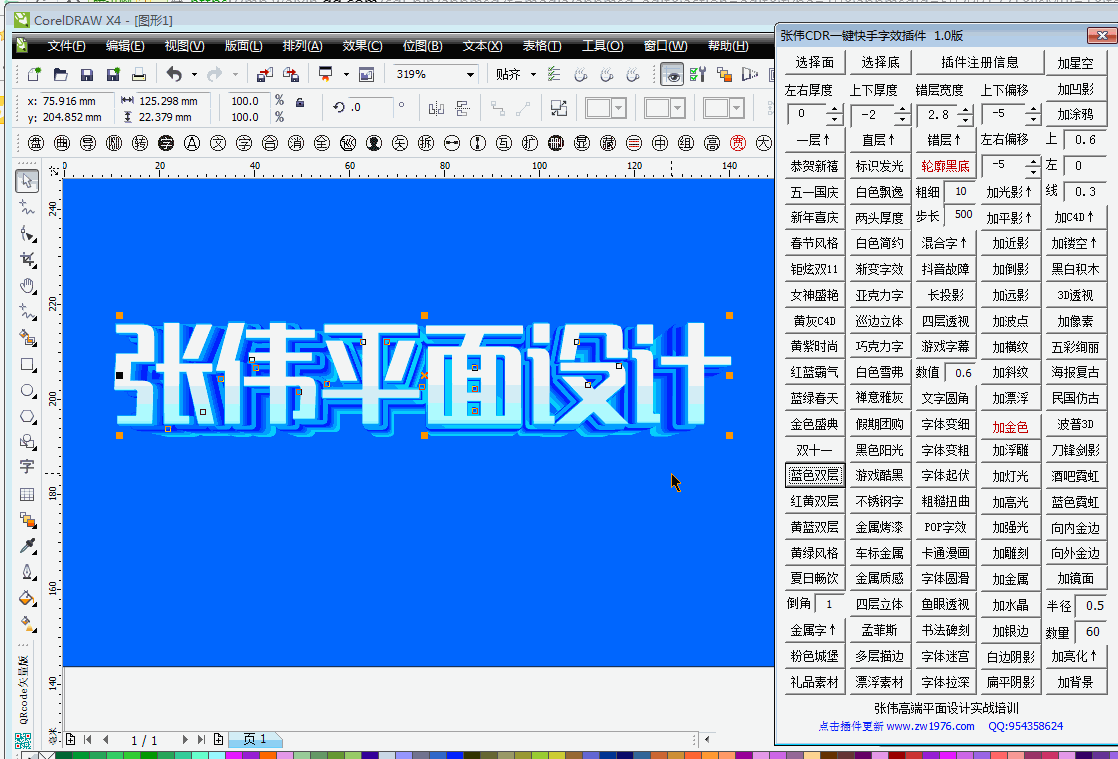Open the first wrap style combo box

(x=606, y=108)
